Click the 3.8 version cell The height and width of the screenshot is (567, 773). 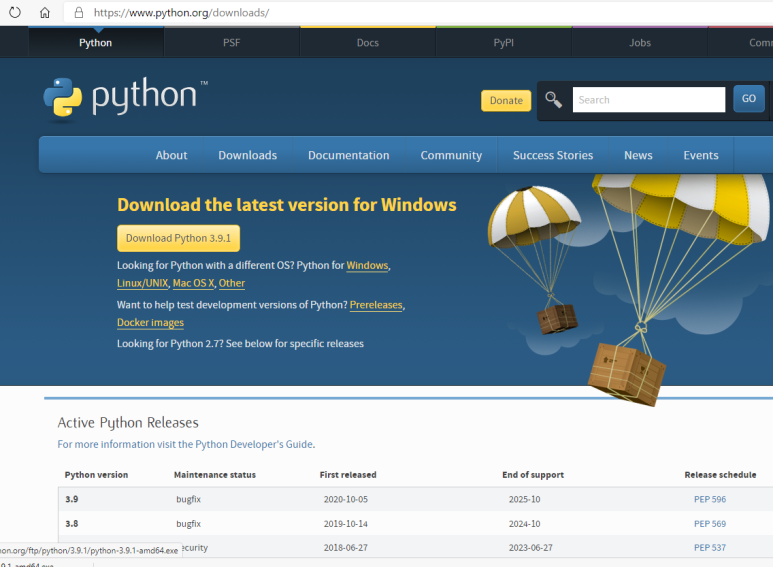pos(72,524)
